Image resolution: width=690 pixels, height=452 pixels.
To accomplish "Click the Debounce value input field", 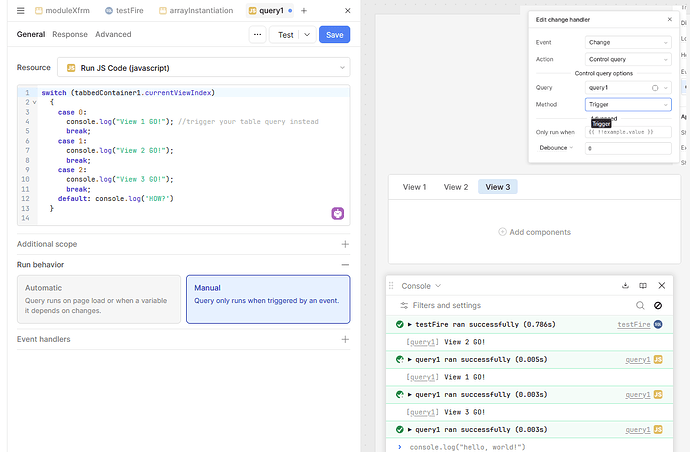I will pyautogui.click(x=627, y=148).
